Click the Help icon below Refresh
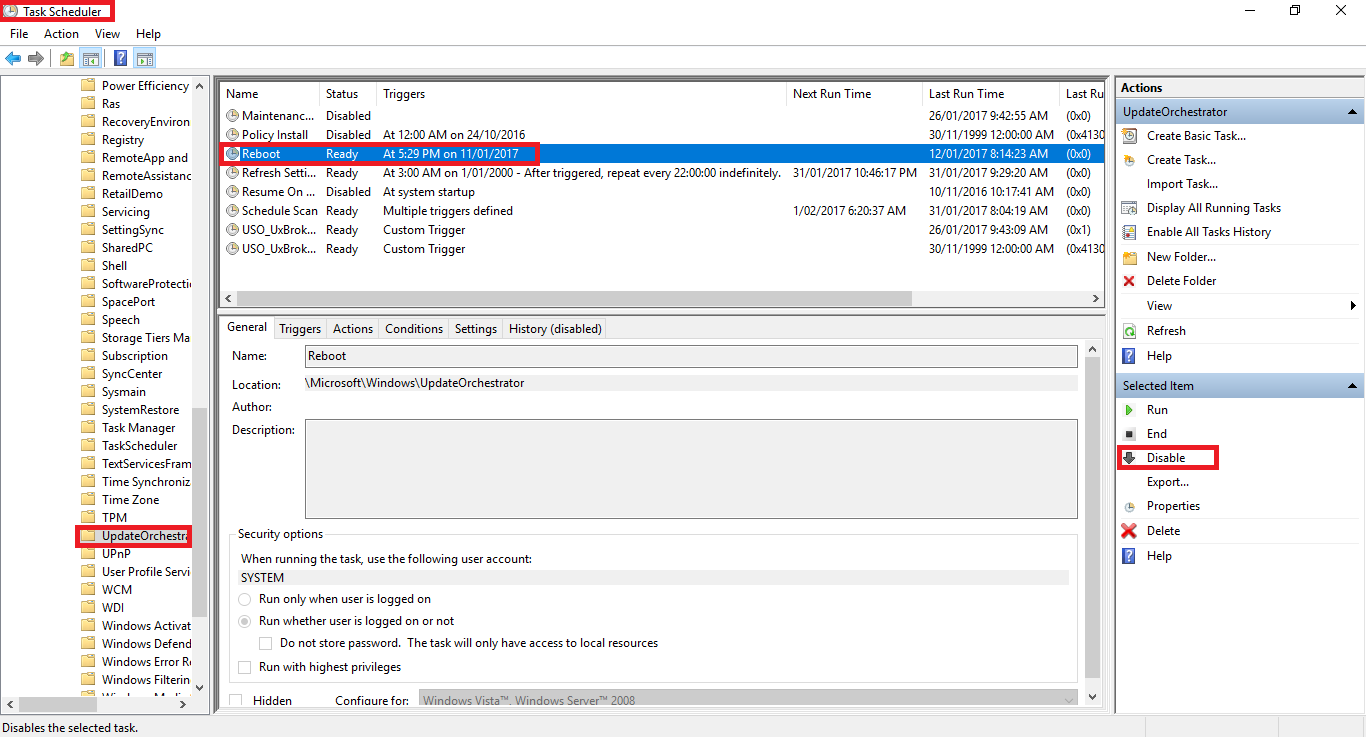This screenshot has height=737, width=1366. tap(1129, 356)
